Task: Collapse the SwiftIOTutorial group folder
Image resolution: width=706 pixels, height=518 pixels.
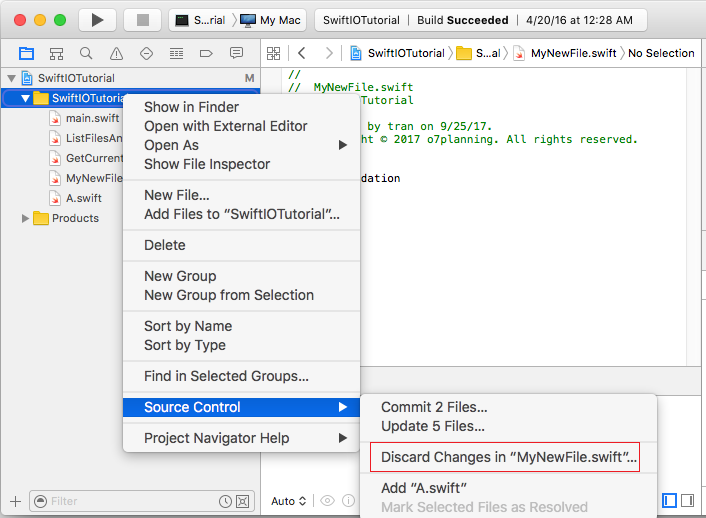Action: click(x=25, y=98)
